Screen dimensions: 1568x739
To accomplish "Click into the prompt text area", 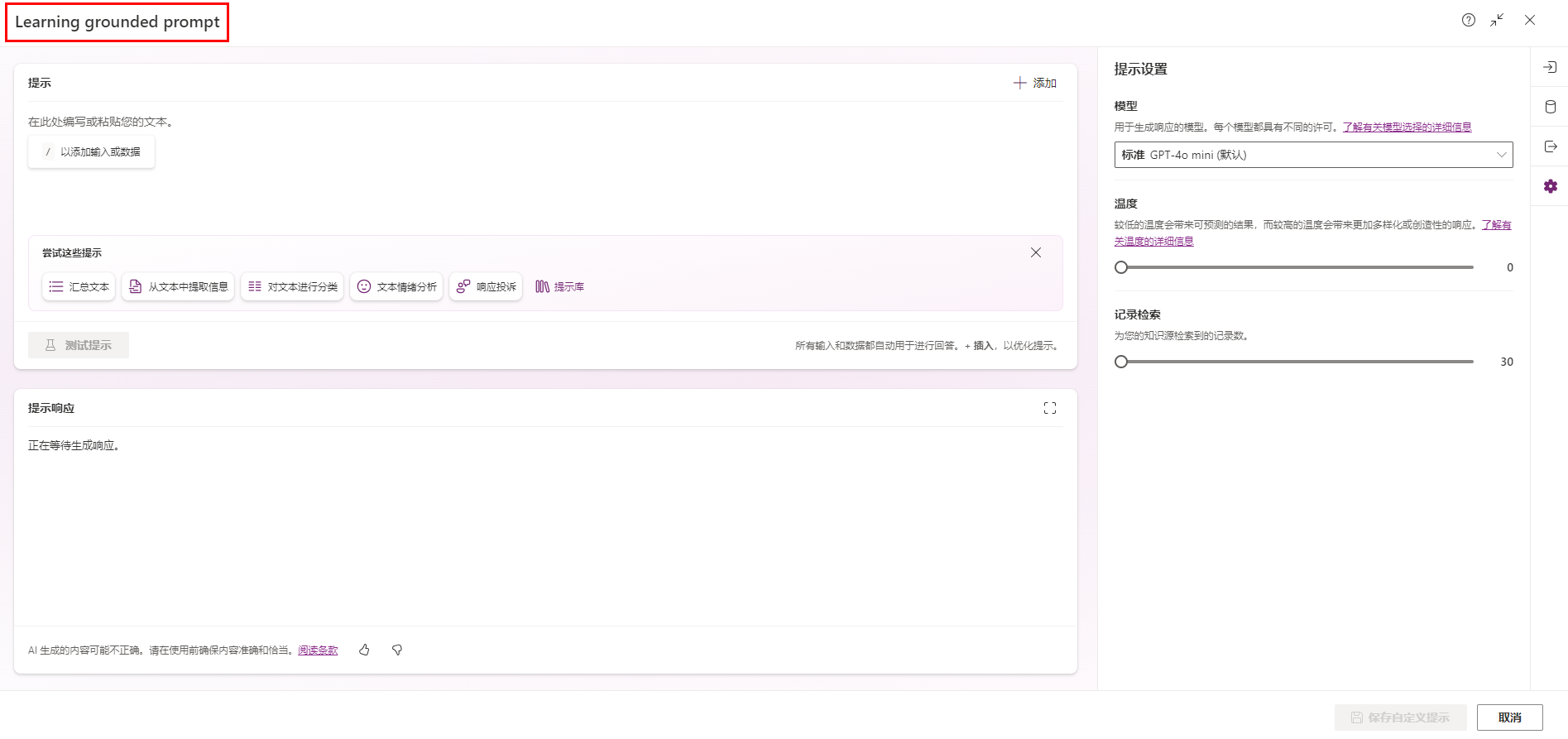I will (x=545, y=166).
